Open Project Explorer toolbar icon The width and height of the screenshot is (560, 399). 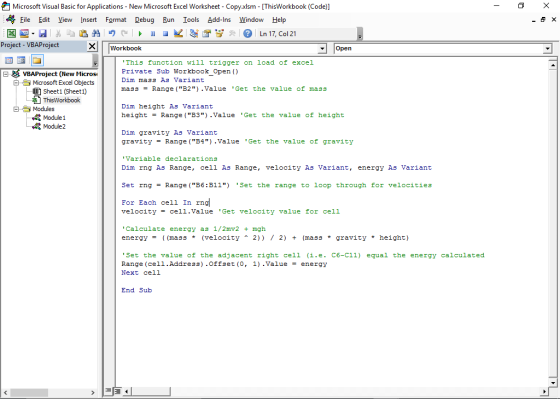click(x=194, y=34)
